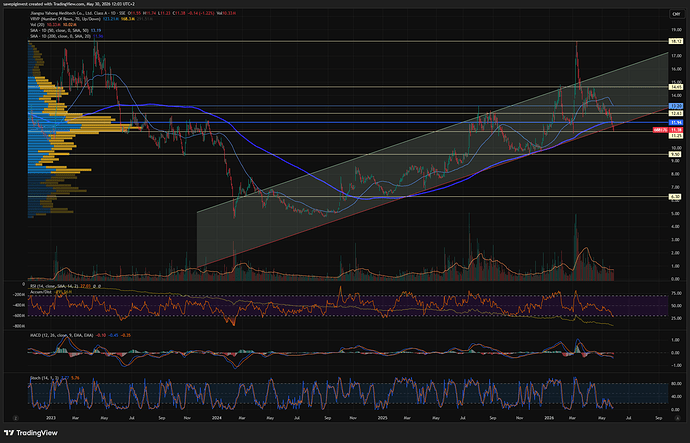Click the 6.30 price line label
The image size is (690, 443).
(675, 197)
